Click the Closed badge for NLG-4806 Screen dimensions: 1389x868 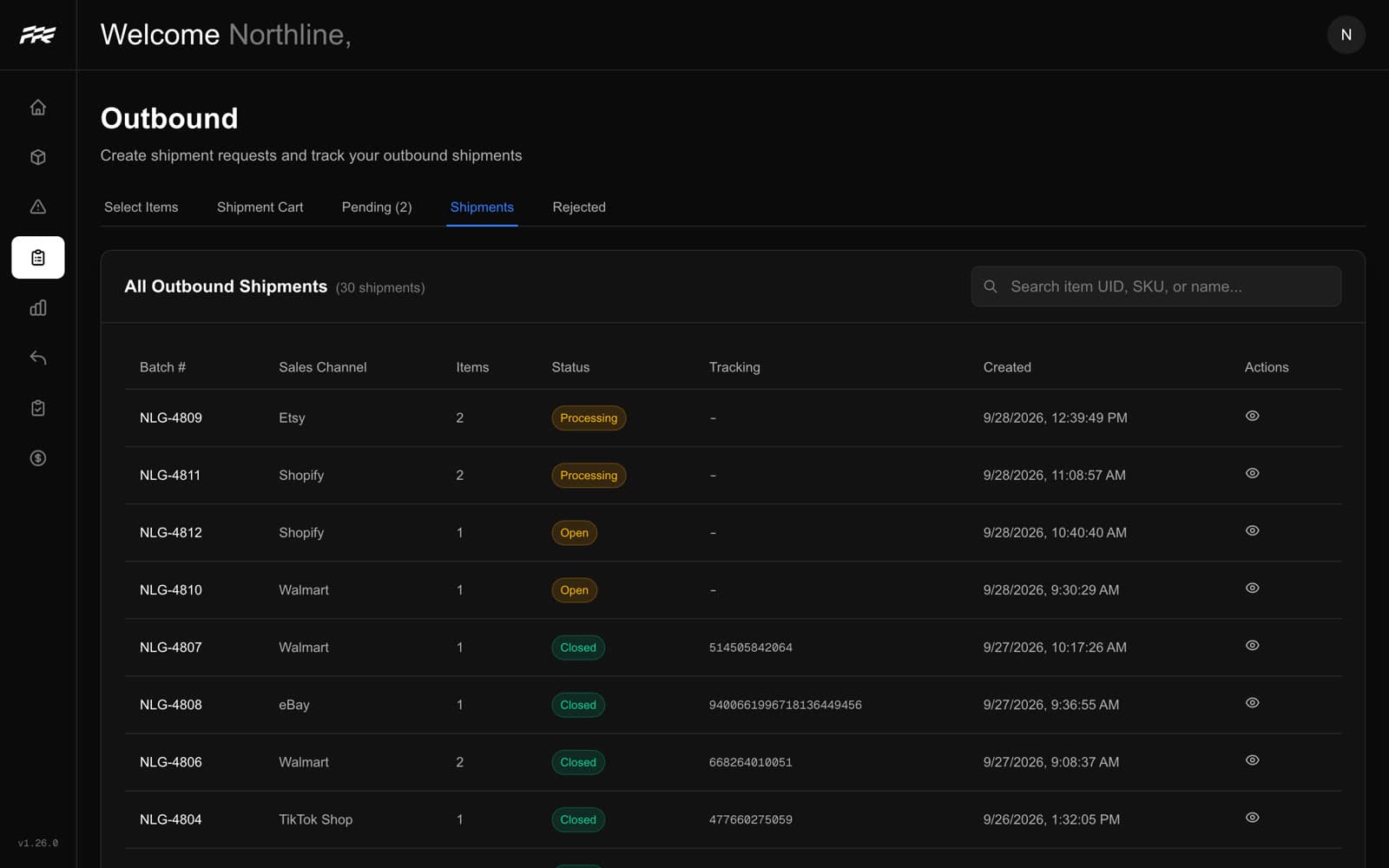click(x=578, y=762)
